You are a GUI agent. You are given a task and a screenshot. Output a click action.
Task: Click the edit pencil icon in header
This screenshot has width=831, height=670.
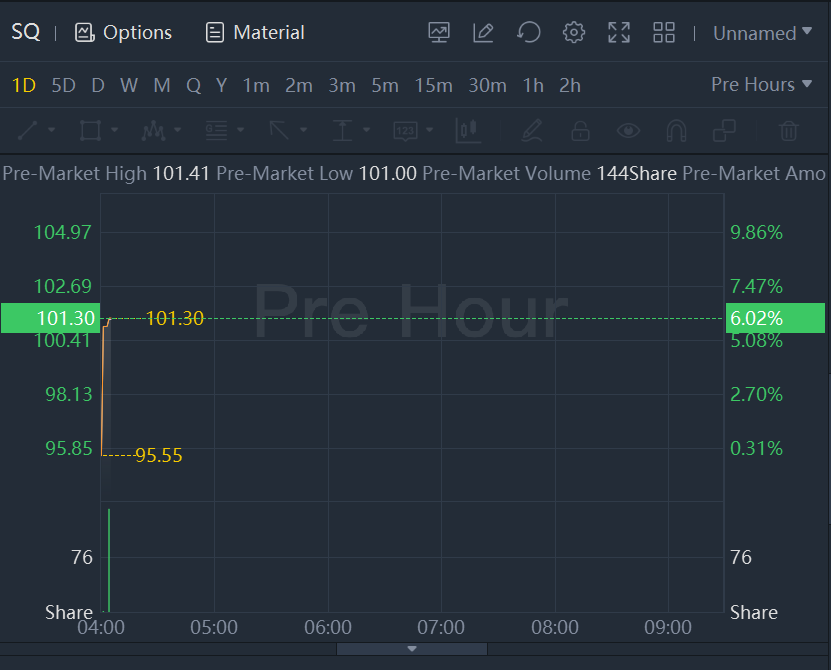pyautogui.click(x=484, y=33)
